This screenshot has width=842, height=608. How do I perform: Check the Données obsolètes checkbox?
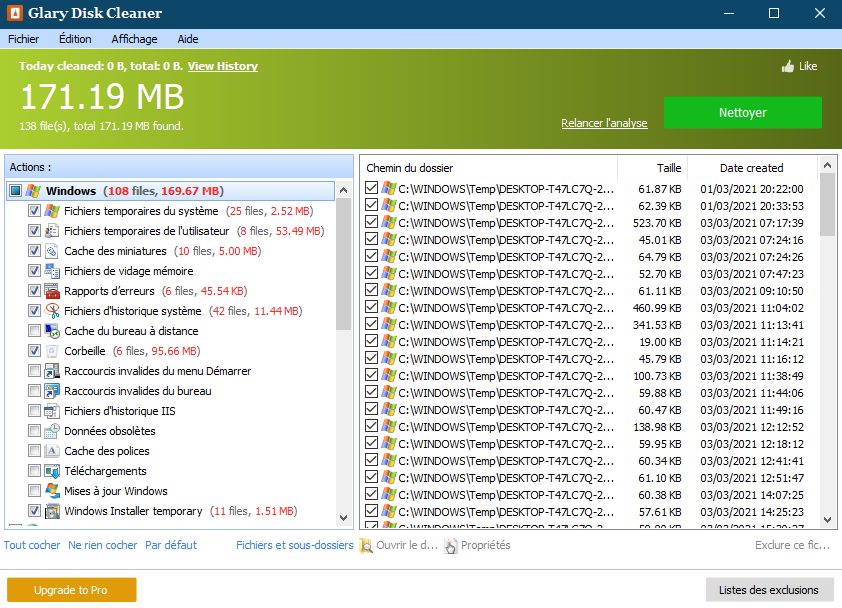(35, 431)
